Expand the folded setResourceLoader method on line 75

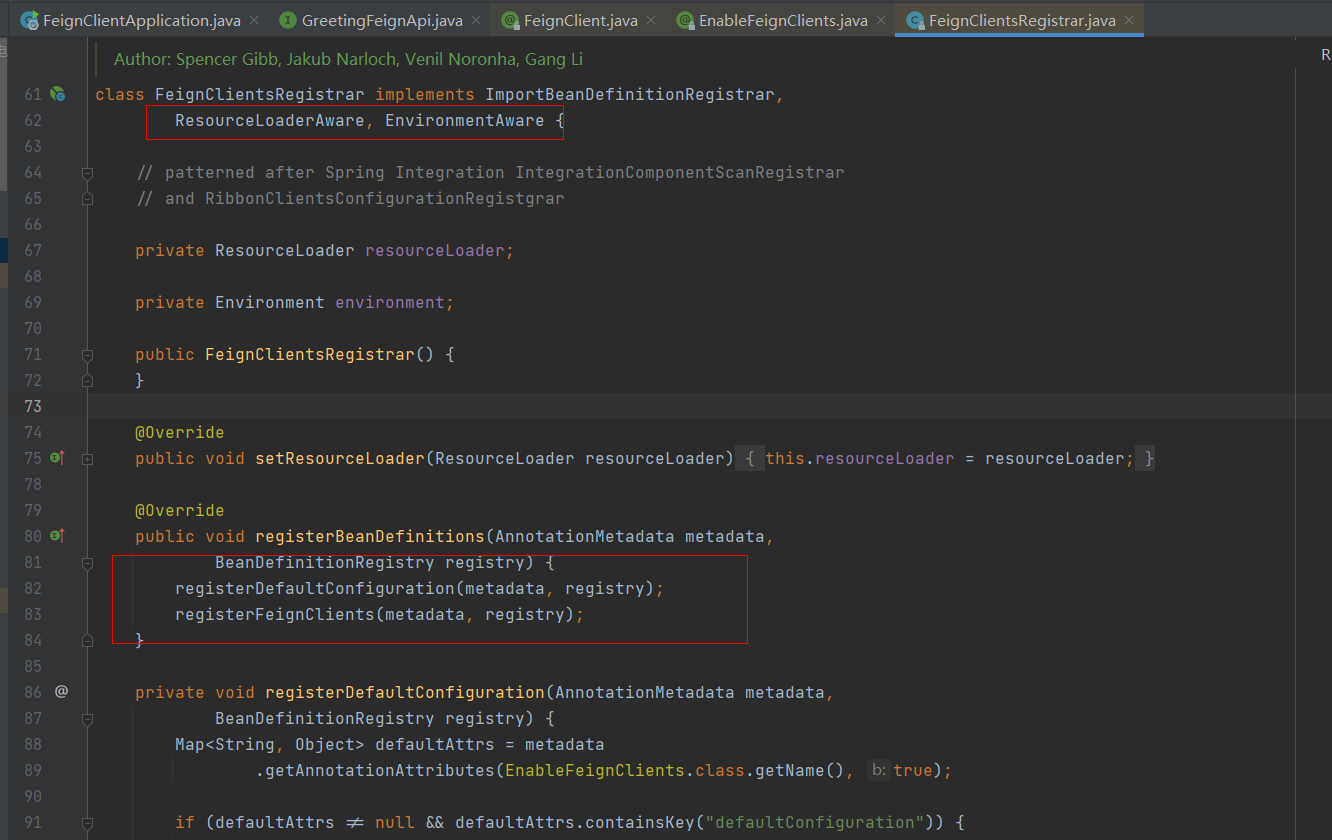[87, 459]
